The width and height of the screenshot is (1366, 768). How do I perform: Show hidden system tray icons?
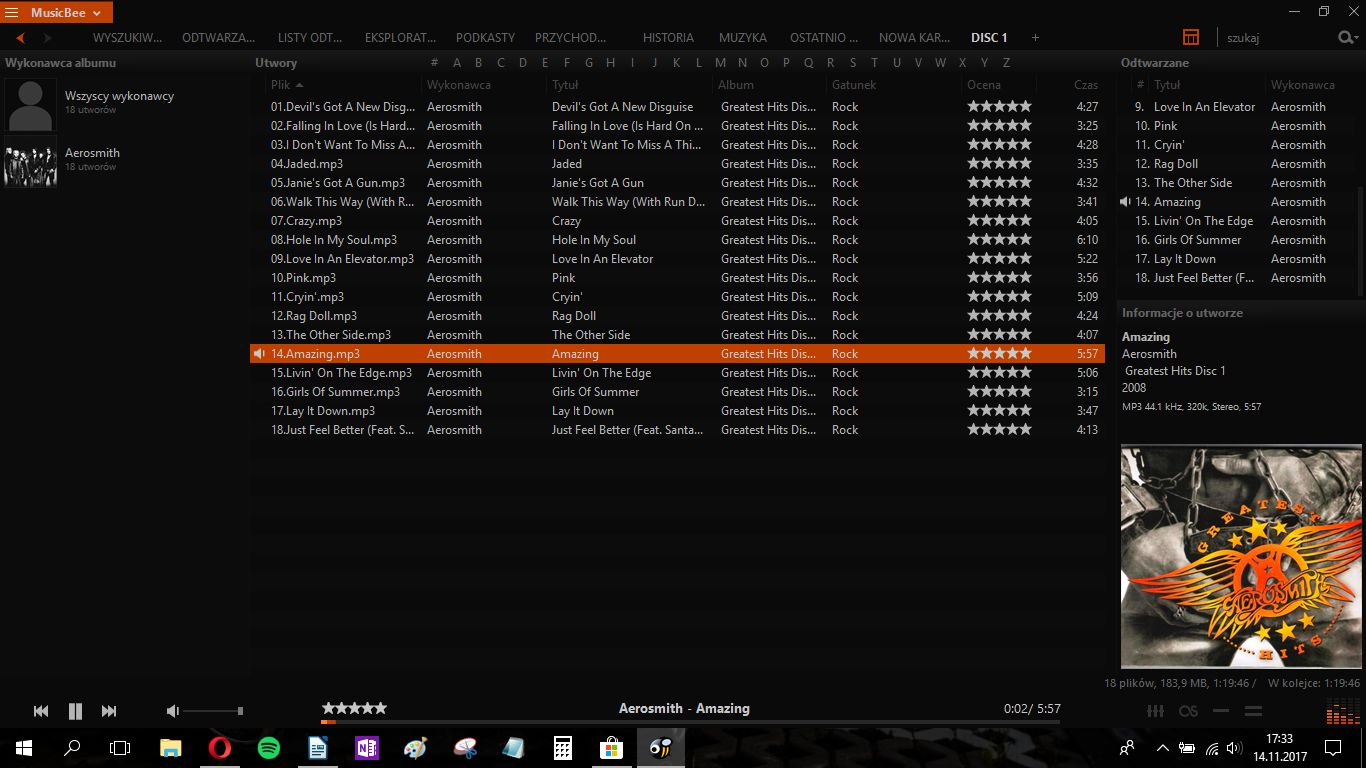[1162, 747]
